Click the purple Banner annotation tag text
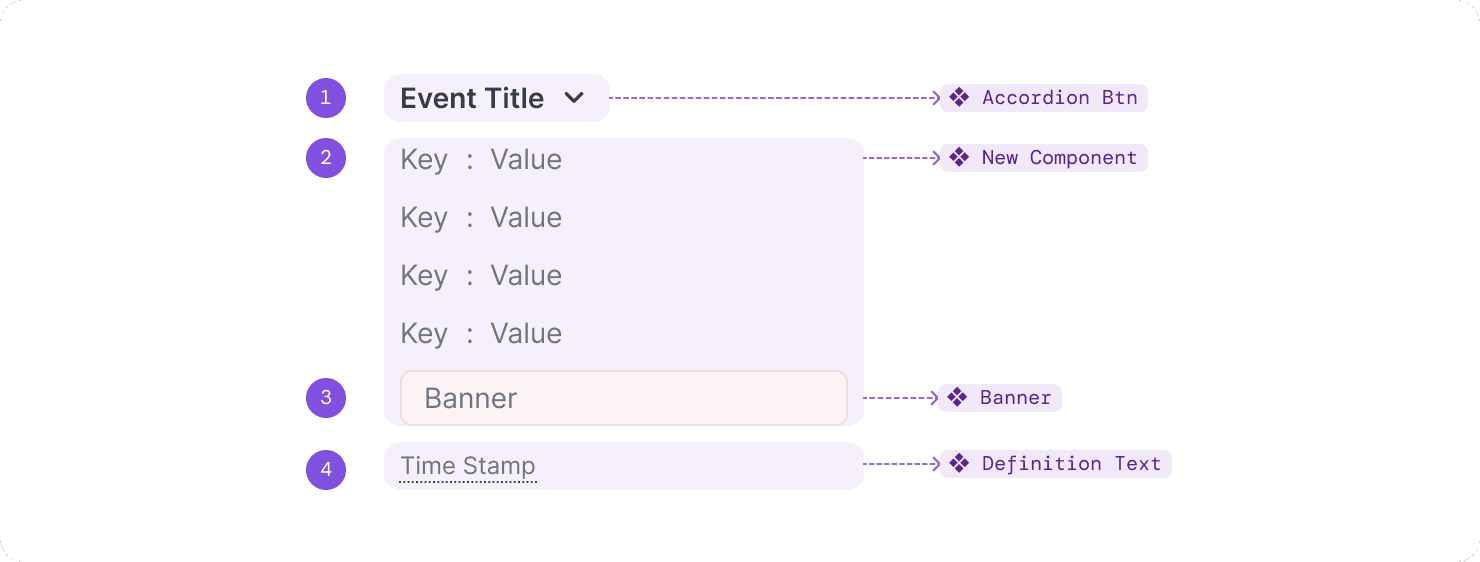The height and width of the screenshot is (562, 1480). point(1015,398)
